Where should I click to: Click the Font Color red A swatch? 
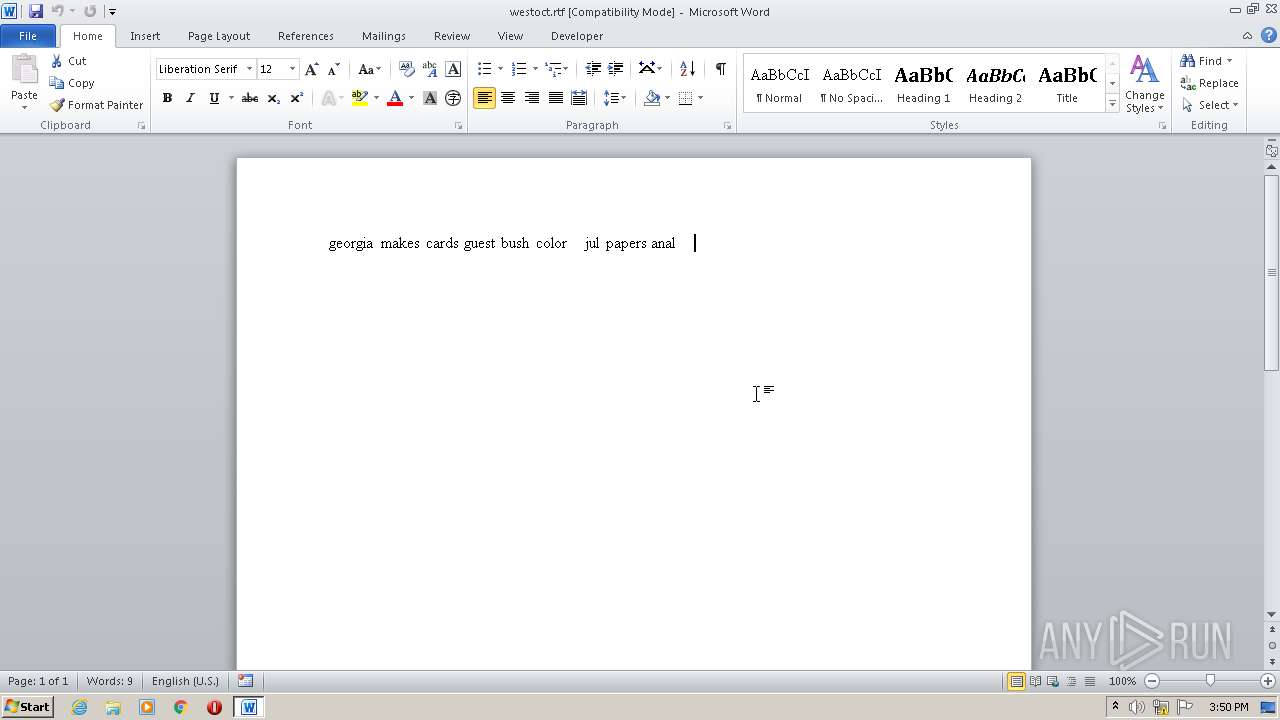tap(395, 98)
